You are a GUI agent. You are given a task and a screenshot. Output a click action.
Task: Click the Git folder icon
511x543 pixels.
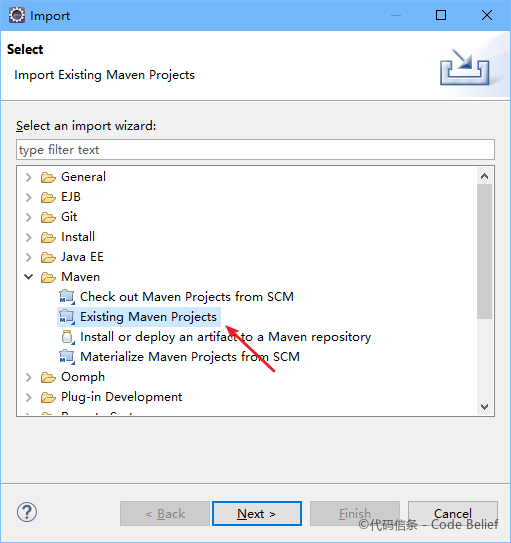[x=48, y=217]
